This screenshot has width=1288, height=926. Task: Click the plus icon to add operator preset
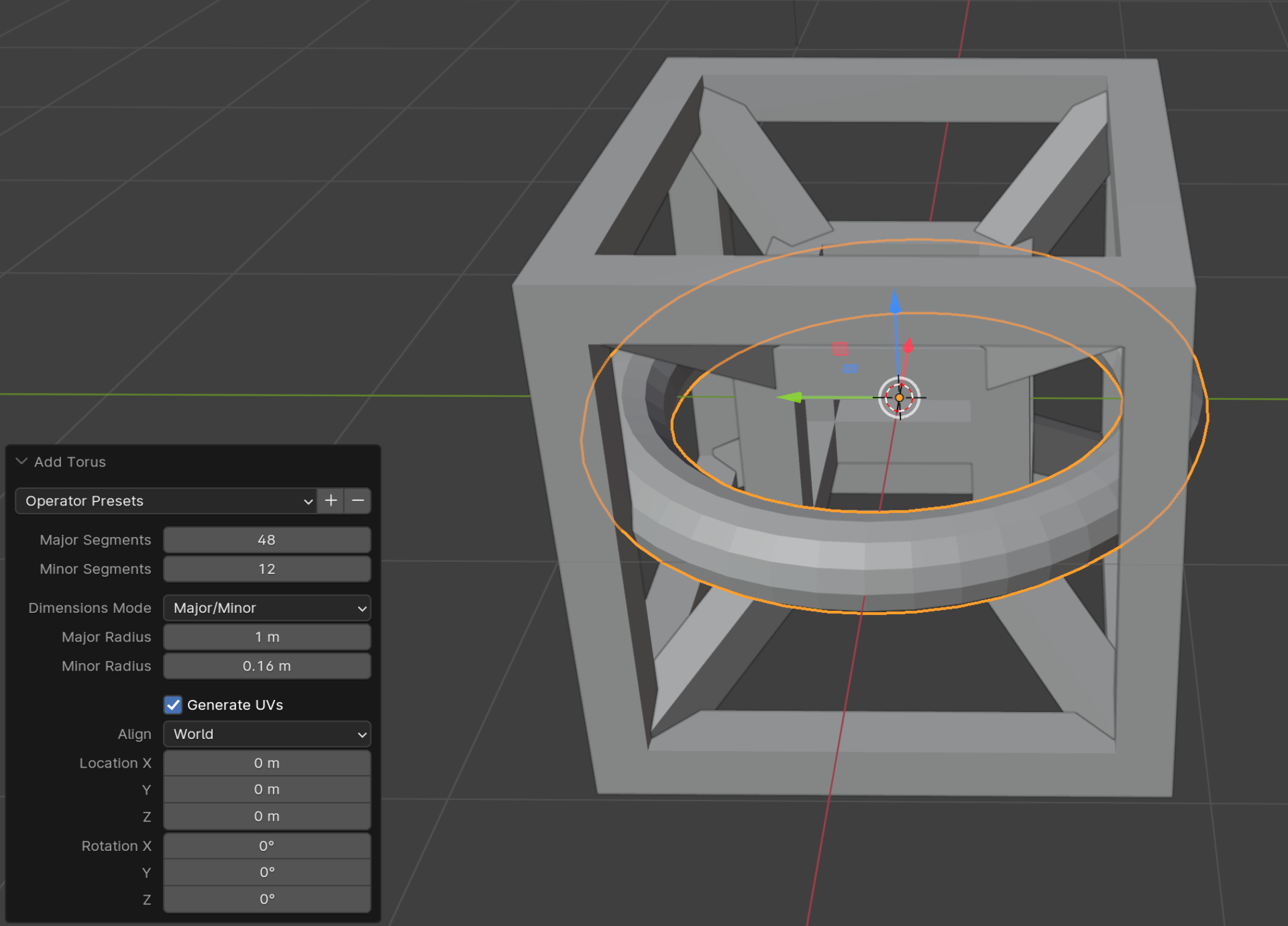pyautogui.click(x=331, y=501)
